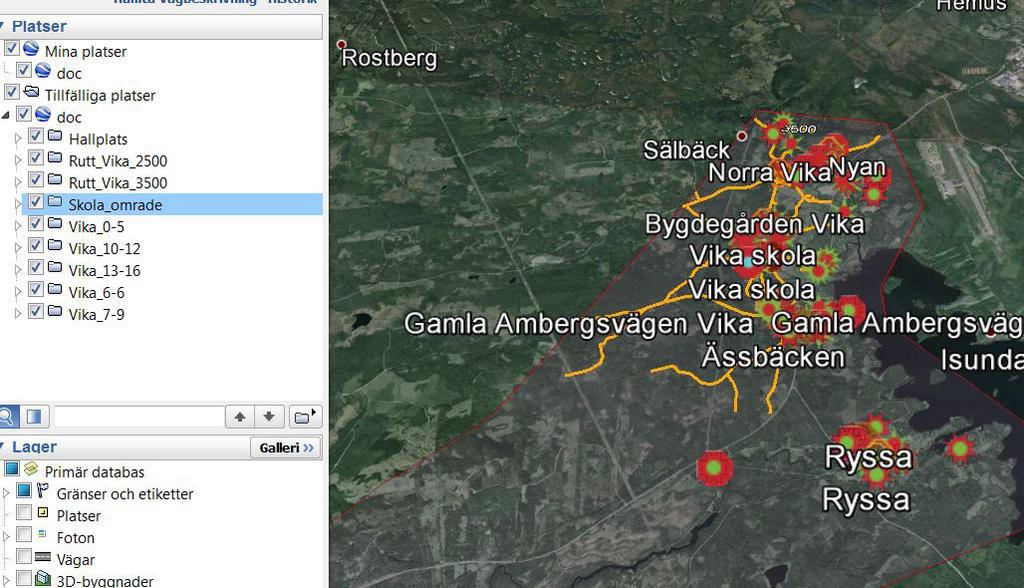Click the Bygdegården Vika map label
The width and height of the screenshot is (1024, 588).
754,224
